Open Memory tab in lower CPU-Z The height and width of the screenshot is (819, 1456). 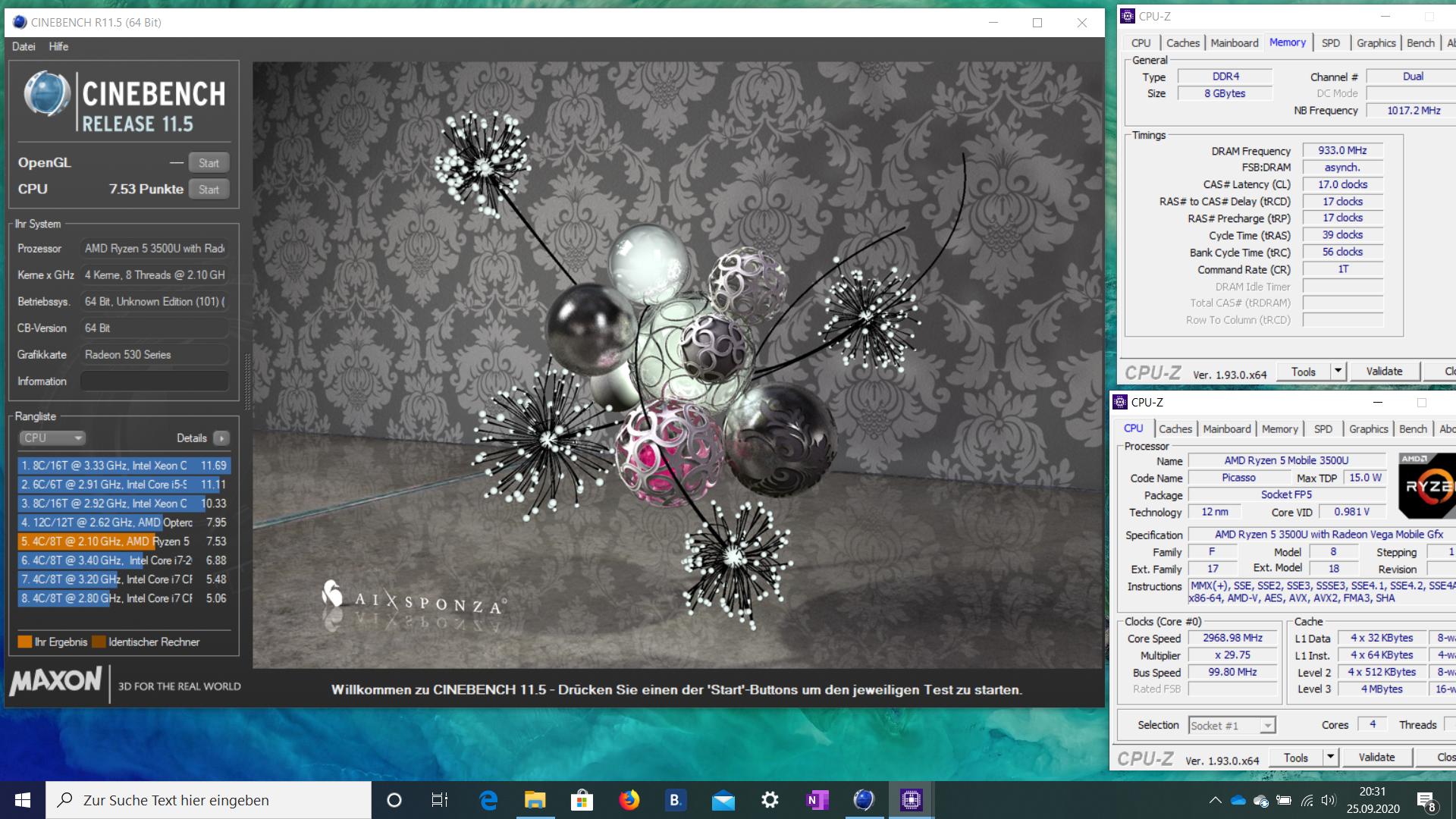1279,428
